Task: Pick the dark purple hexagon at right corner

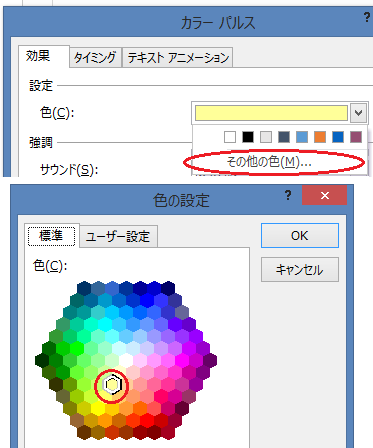Action: tap(210, 360)
